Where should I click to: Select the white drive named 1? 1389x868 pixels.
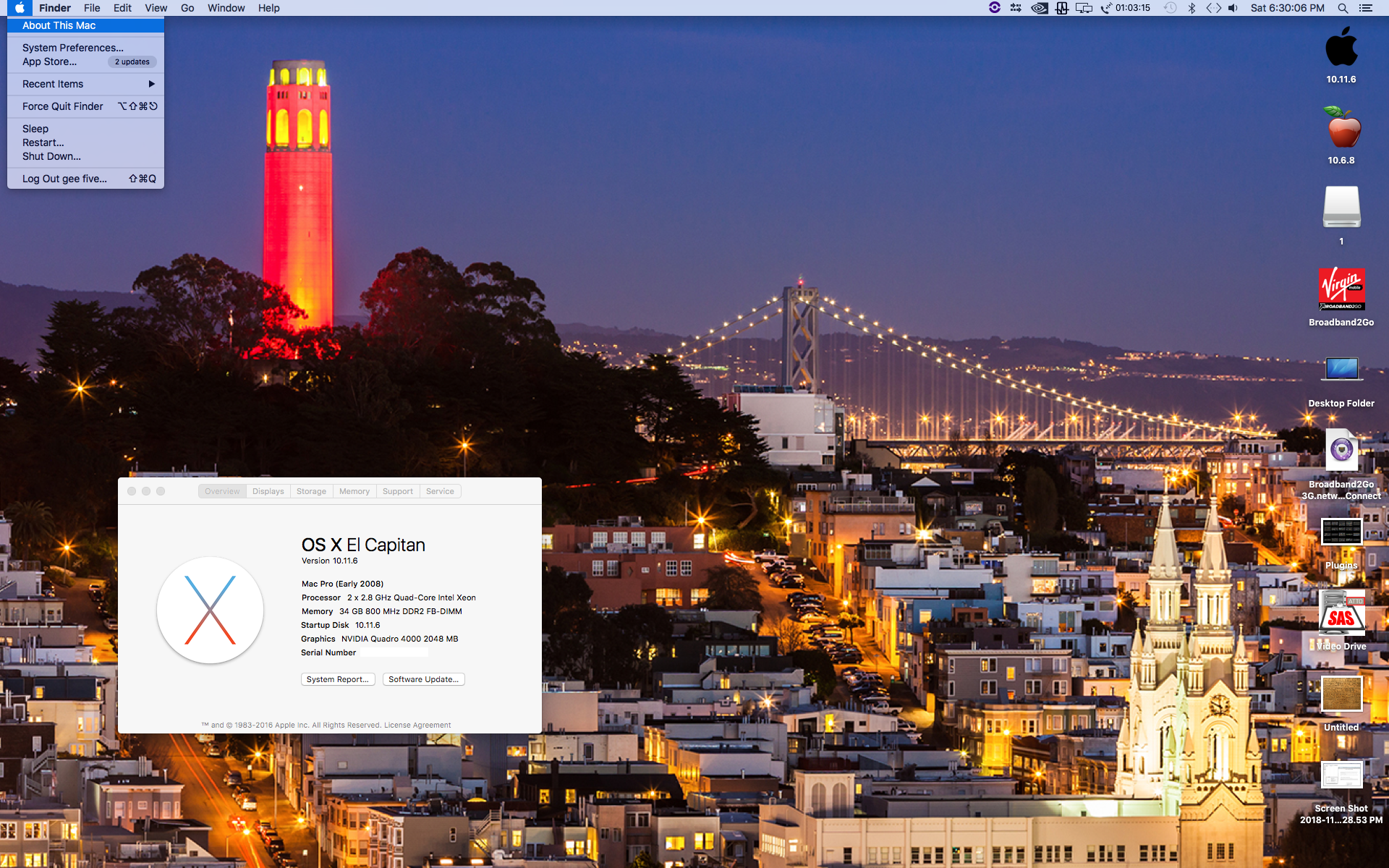coord(1342,208)
